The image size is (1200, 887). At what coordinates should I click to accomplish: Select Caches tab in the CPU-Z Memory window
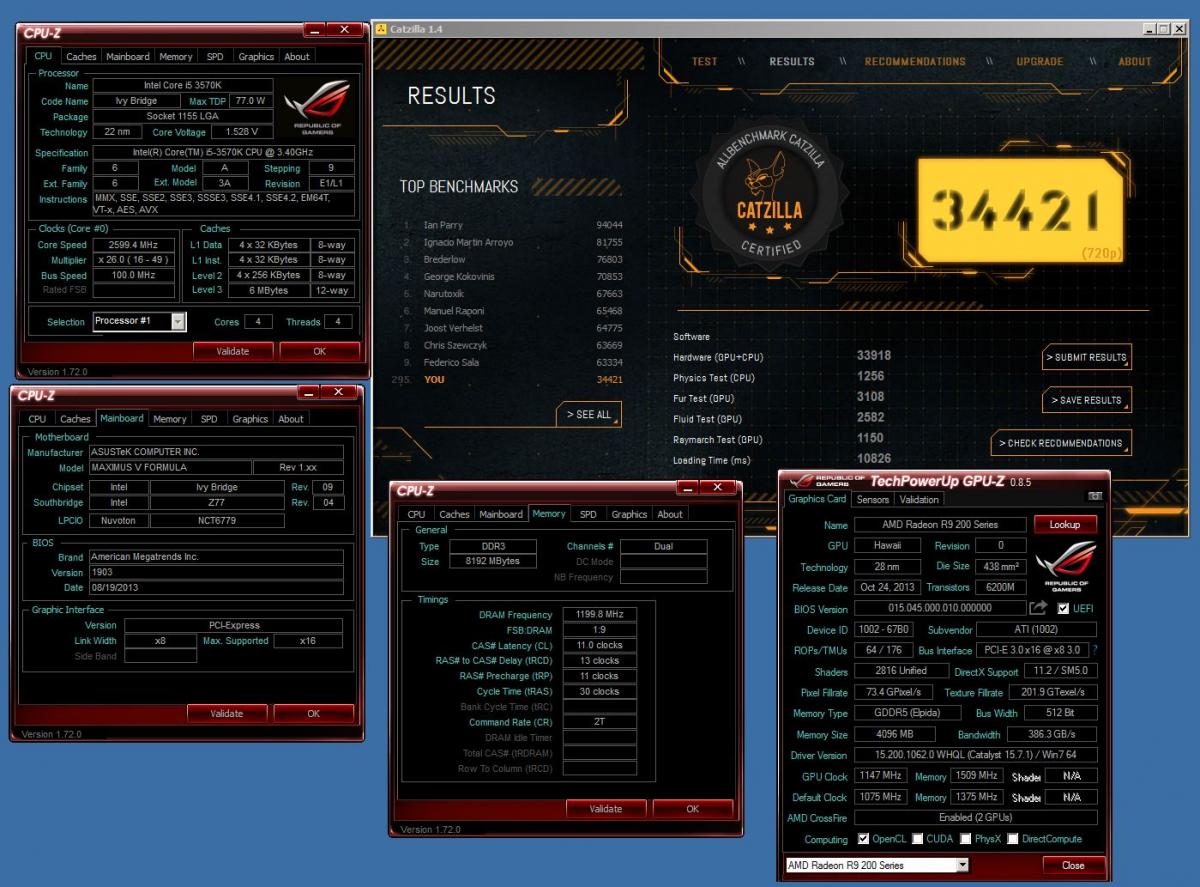point(454,514)
